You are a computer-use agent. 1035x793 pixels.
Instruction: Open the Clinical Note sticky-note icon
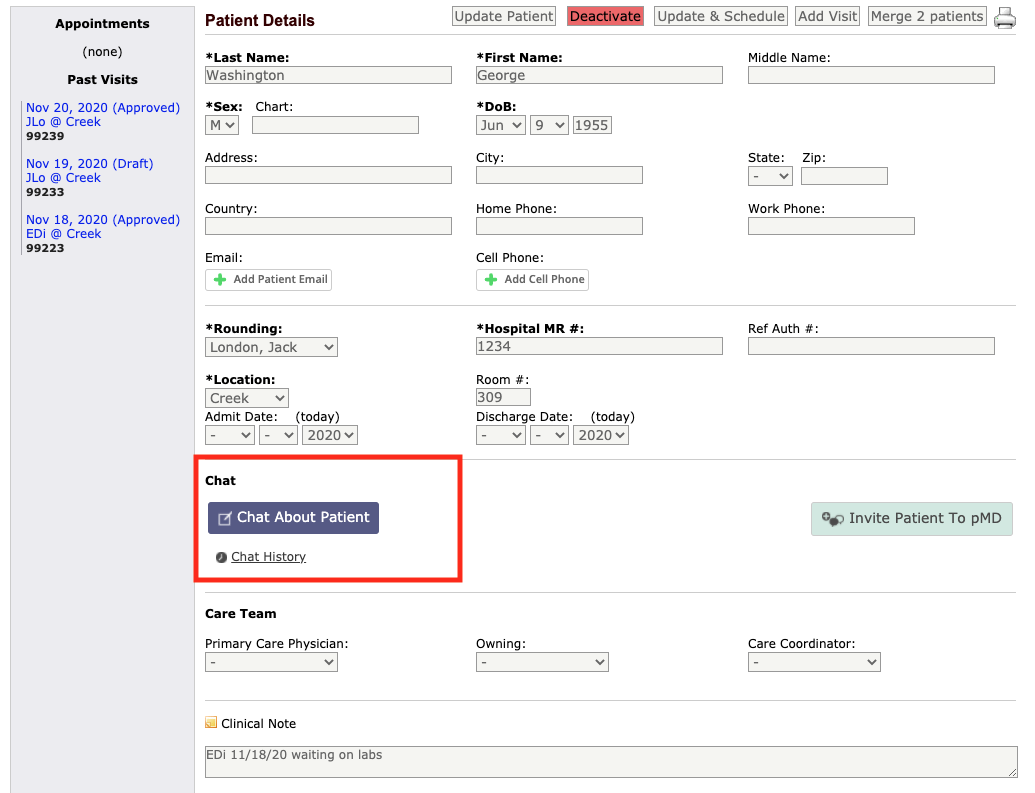(x=210, y=722)
